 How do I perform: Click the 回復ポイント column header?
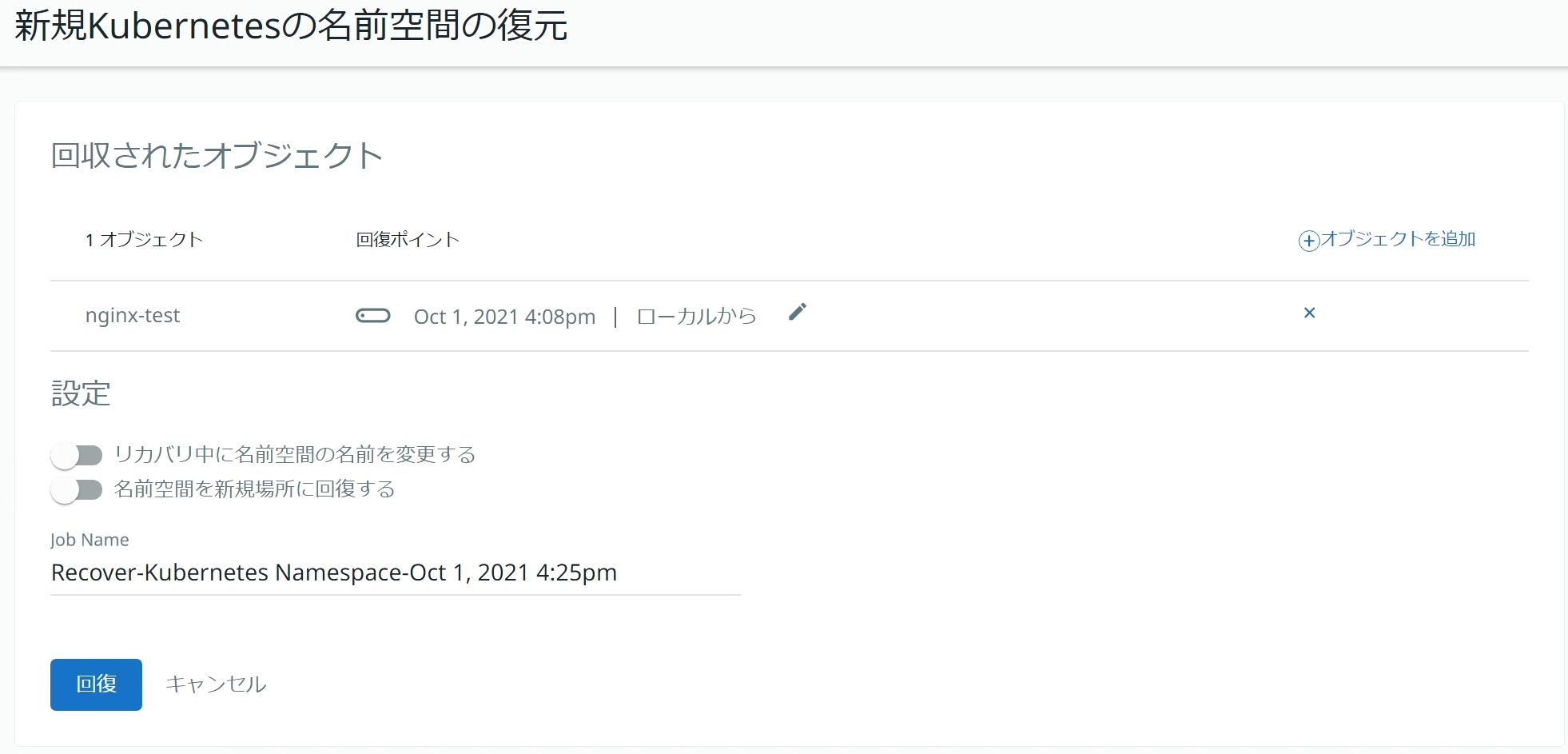point(408,240)
